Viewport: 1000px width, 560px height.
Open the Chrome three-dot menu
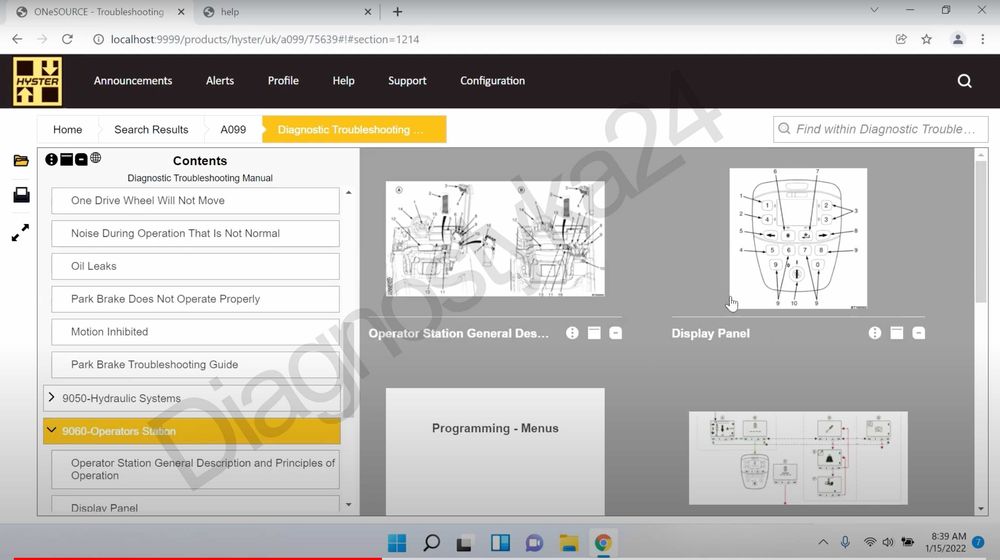pos(983,40)
